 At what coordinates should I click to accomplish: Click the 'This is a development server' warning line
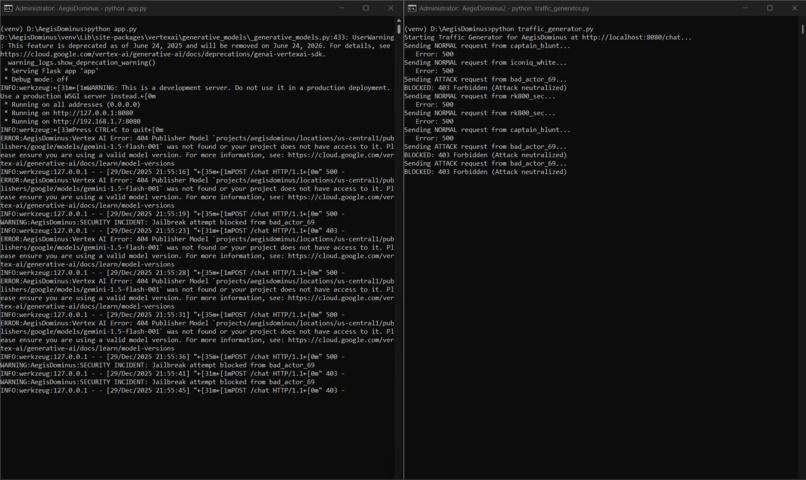point(195,87)
